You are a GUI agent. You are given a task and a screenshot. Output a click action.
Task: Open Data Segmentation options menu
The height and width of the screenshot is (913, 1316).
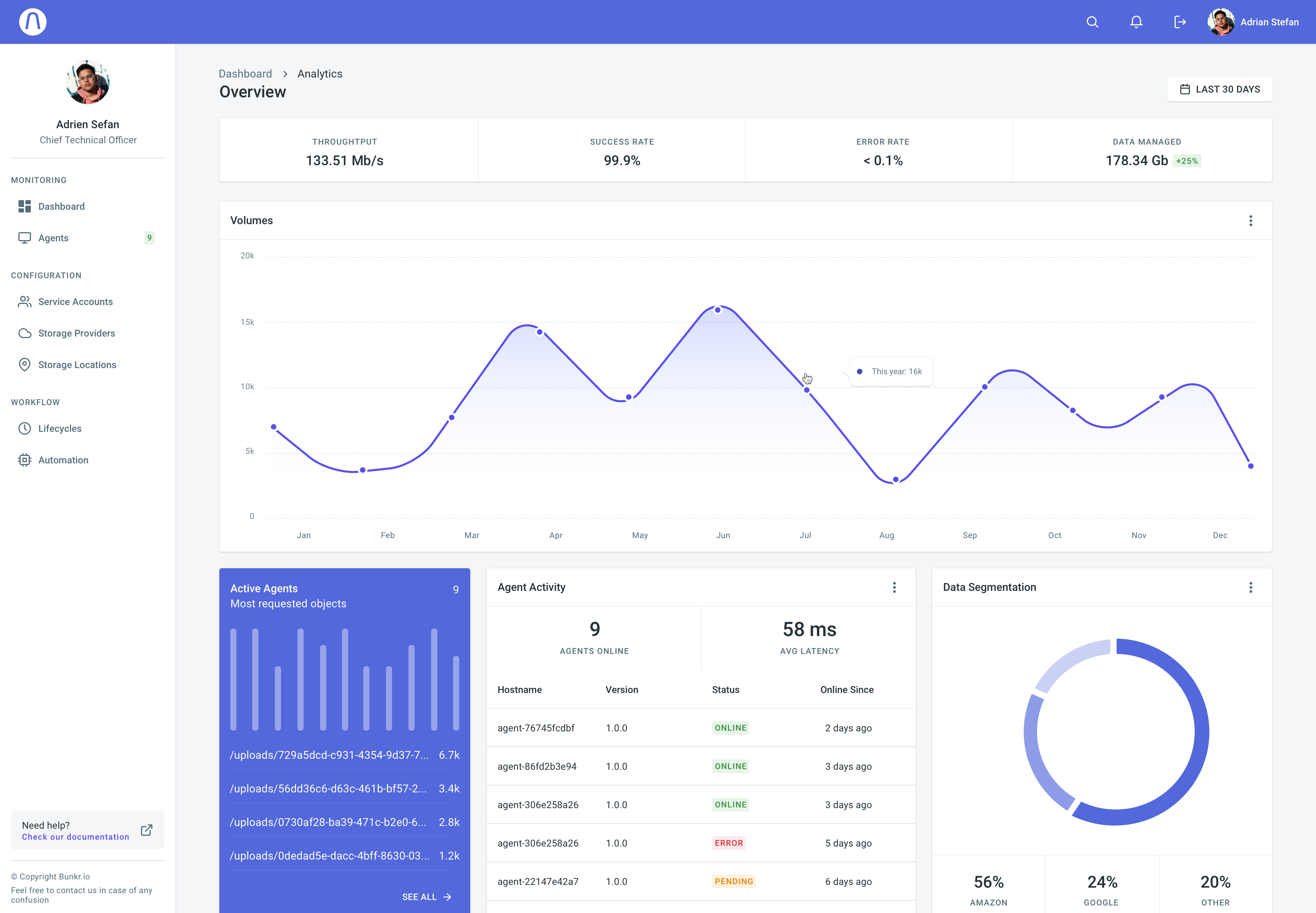click(1251, 587)
